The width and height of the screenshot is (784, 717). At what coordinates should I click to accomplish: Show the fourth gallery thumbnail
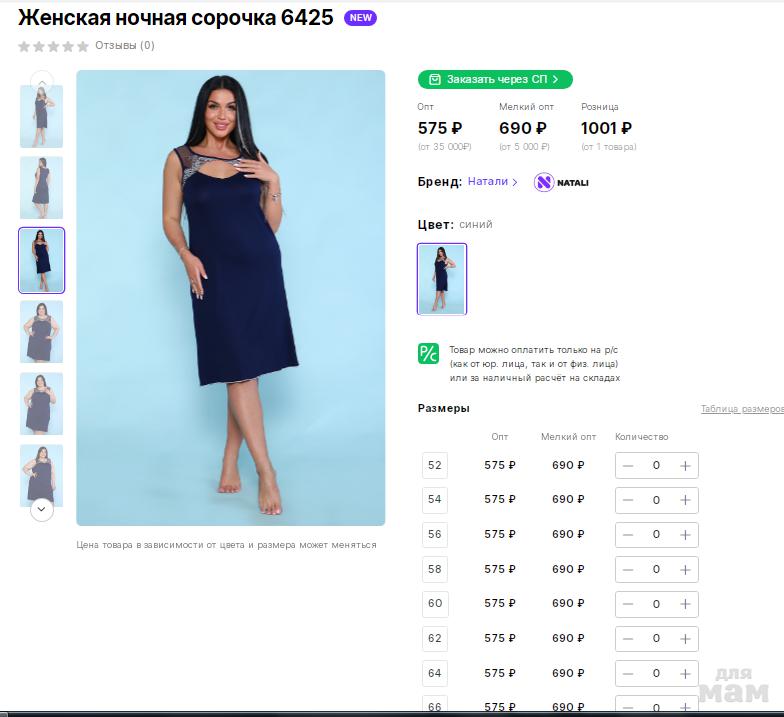tap(41, 332)
